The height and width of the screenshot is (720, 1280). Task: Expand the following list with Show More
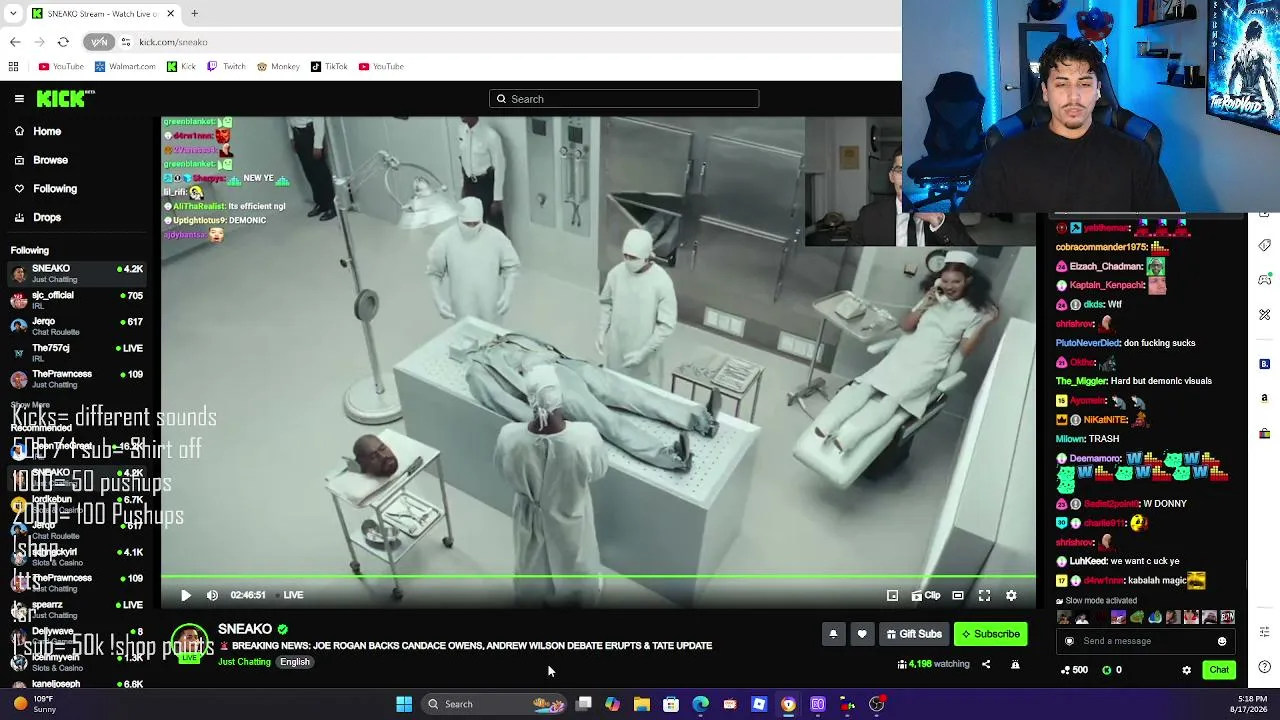30,406
